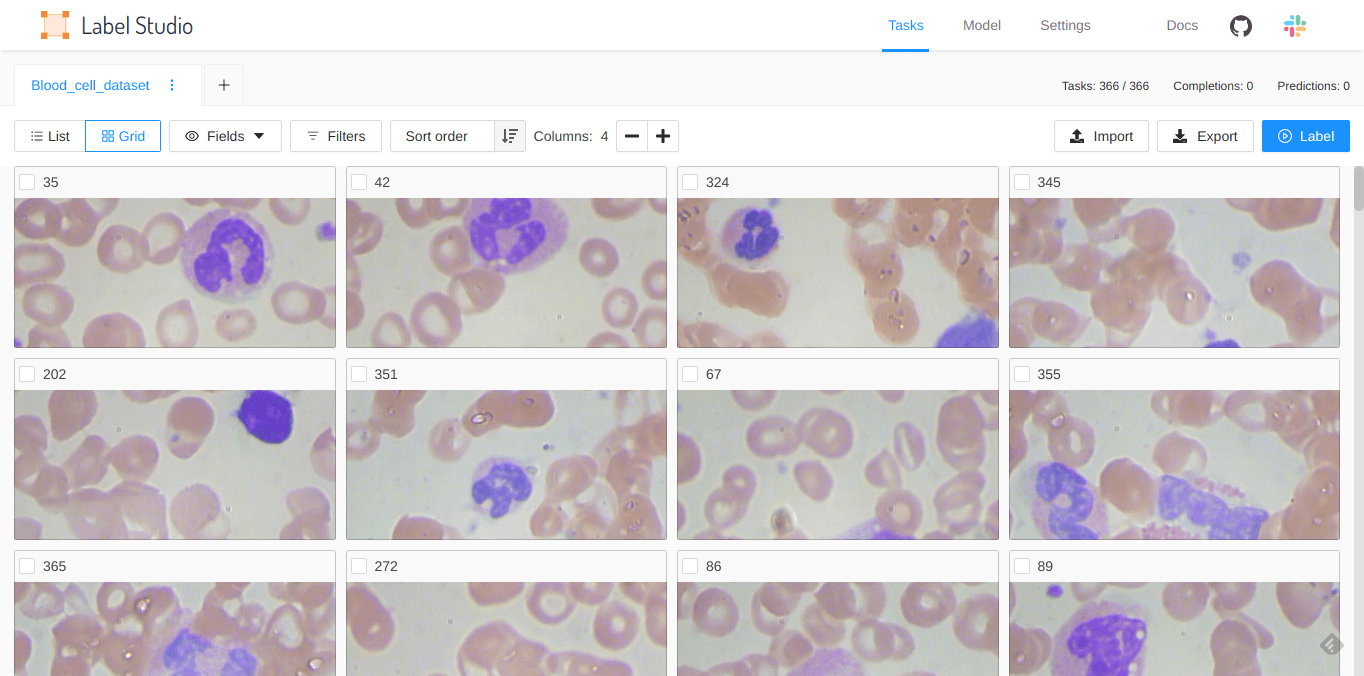The width and height of the screenshot is (1364, 676).
Task: Open the blood cell image for task 202
Action: 175,465
